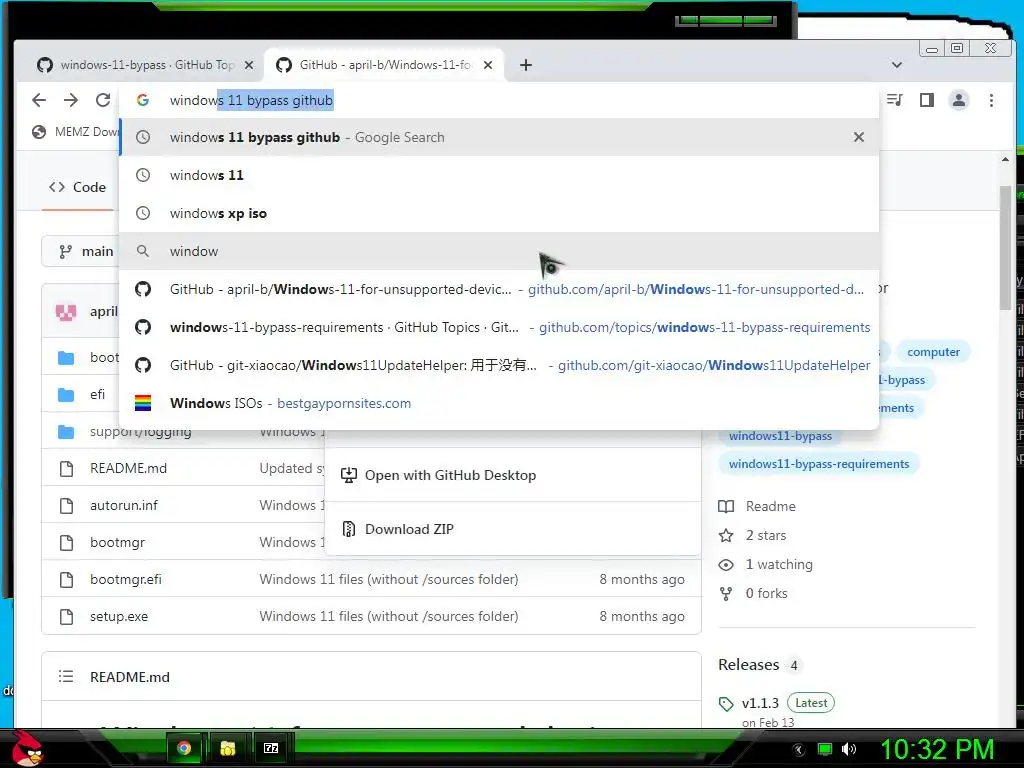Open the media controls icon
This screenshot has width=1024, height=768.
coord(895,100)
